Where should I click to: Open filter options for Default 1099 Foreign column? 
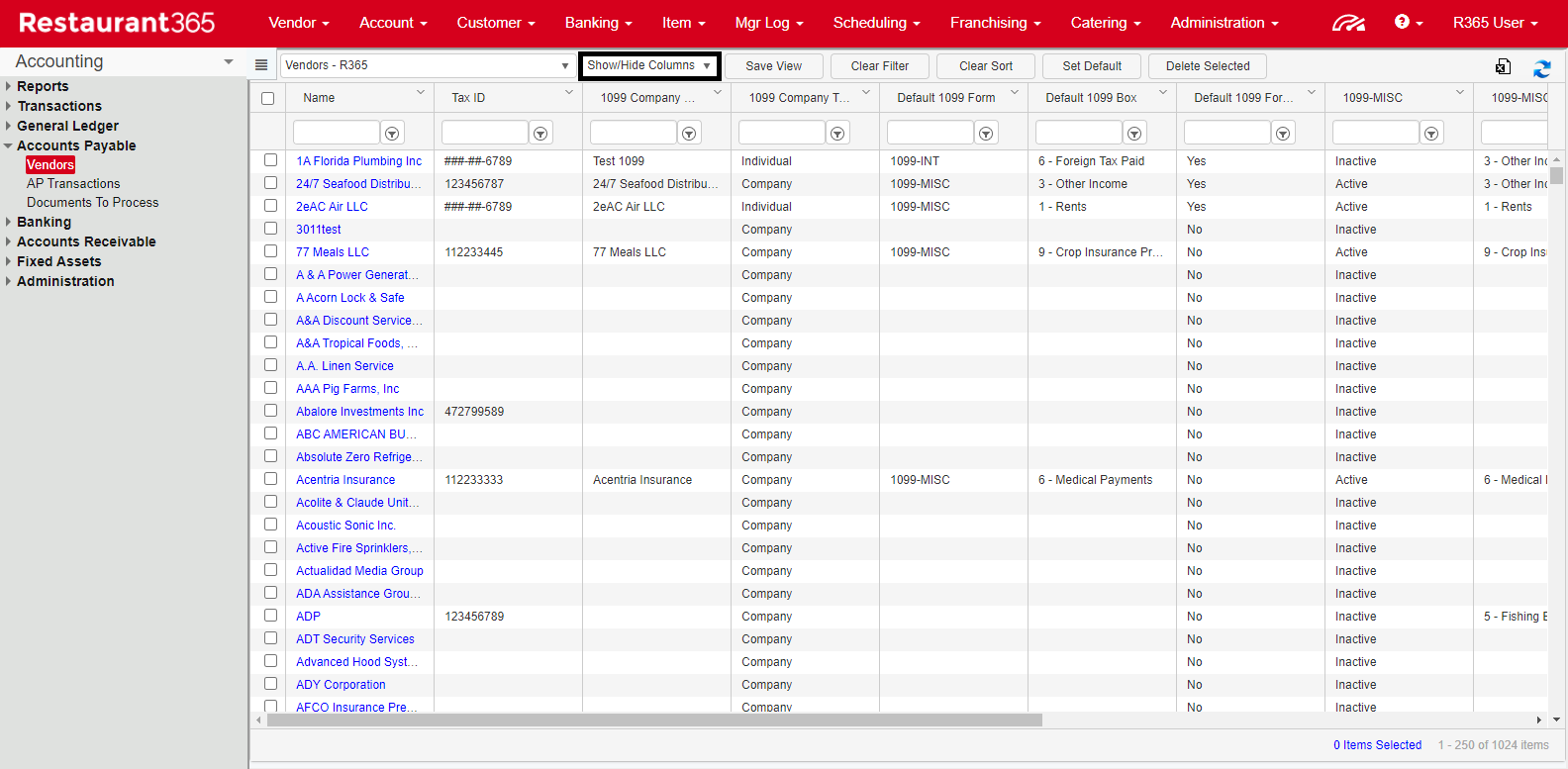pos(1283,133)
